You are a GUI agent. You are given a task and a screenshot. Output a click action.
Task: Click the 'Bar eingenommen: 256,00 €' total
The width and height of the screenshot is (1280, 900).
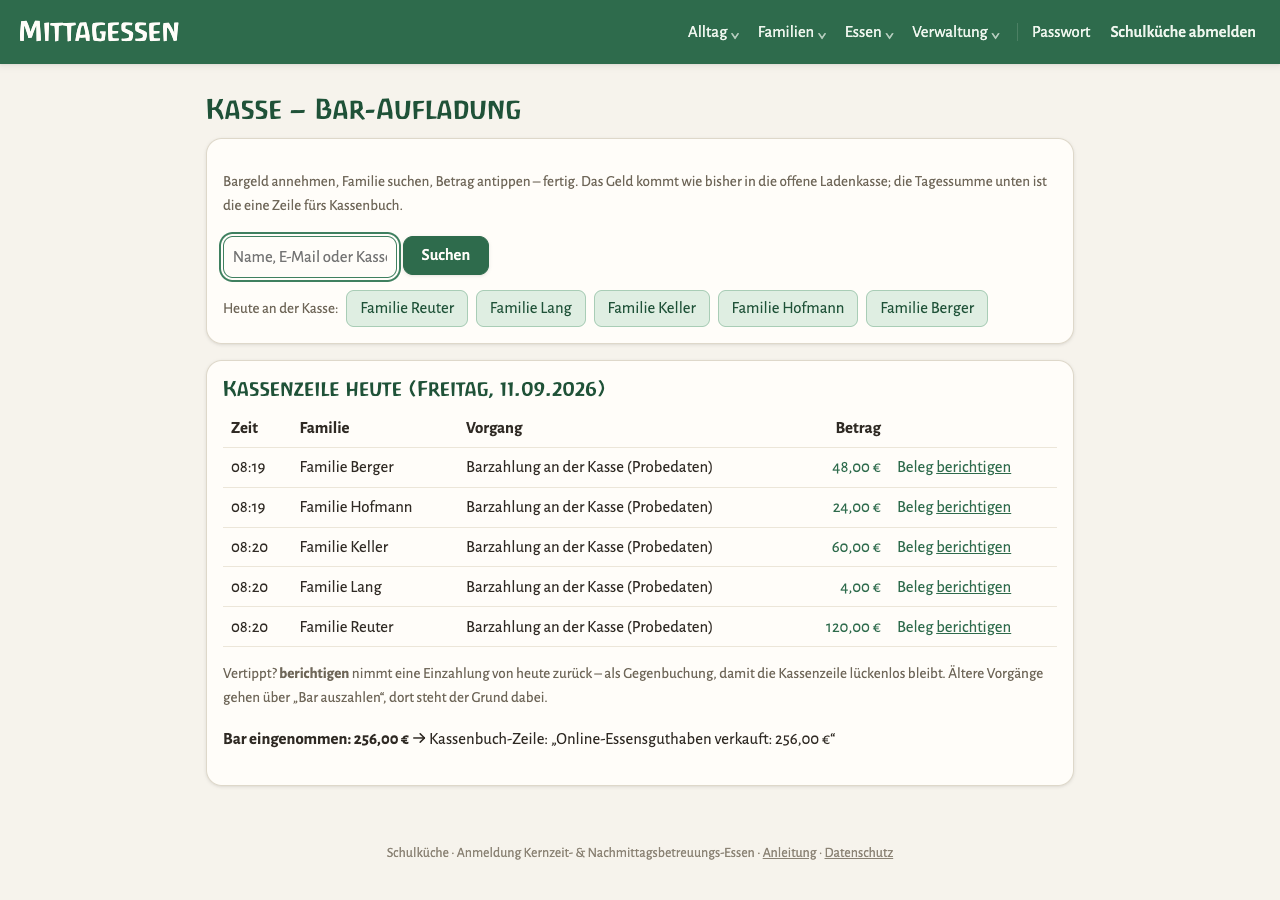tap(316, 739)
